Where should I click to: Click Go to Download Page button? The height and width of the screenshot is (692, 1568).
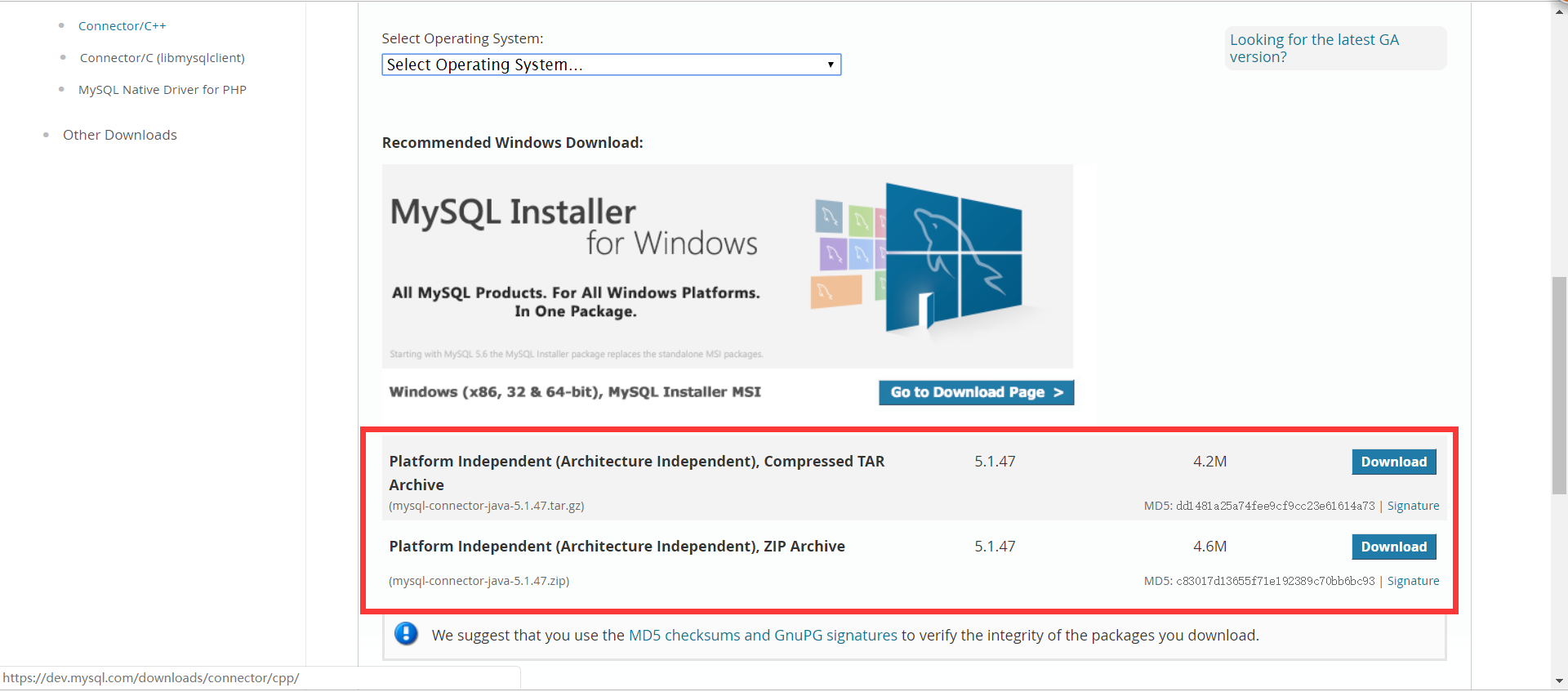976,392
